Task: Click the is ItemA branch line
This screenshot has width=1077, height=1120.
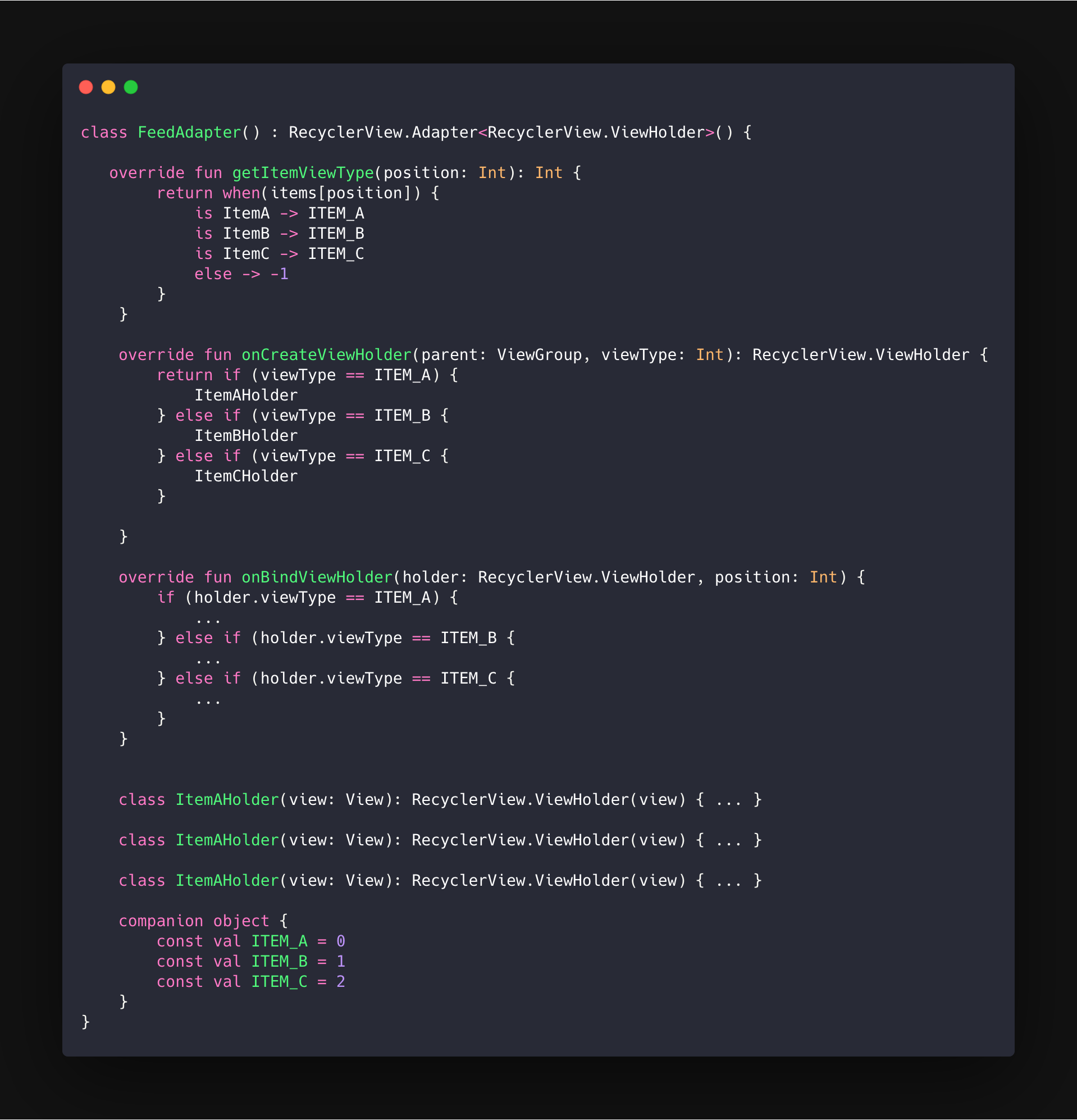Action: (x=280, y=213)
